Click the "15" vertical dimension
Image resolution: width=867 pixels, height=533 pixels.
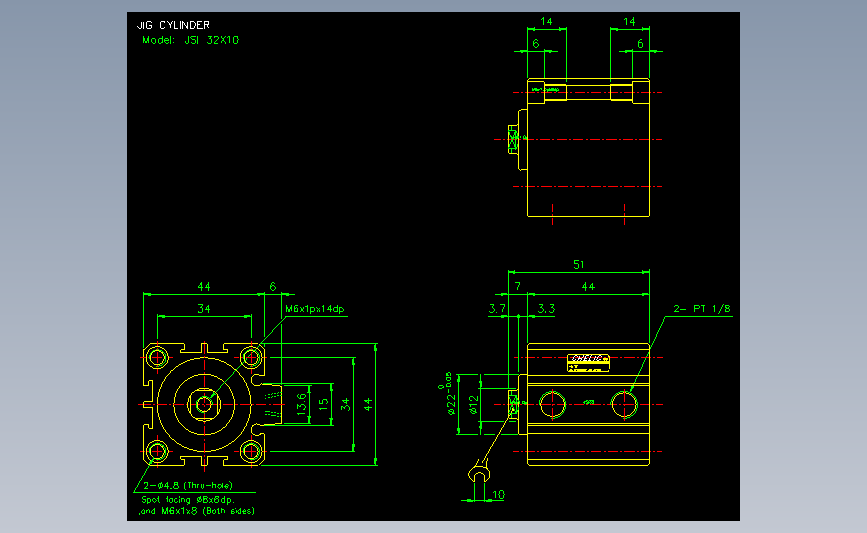pyautogui.click(x=323, y=404)
